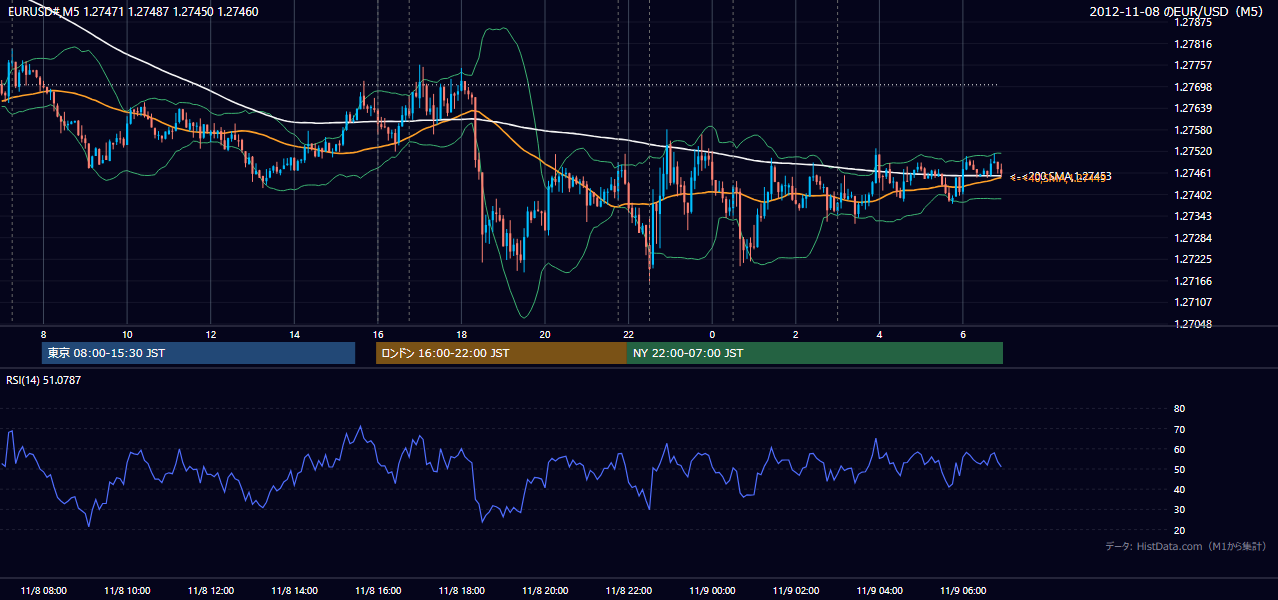1278x600 pixels.
Task: Click the bottom time label 11/8 08:00
Action: coord(42,590)
